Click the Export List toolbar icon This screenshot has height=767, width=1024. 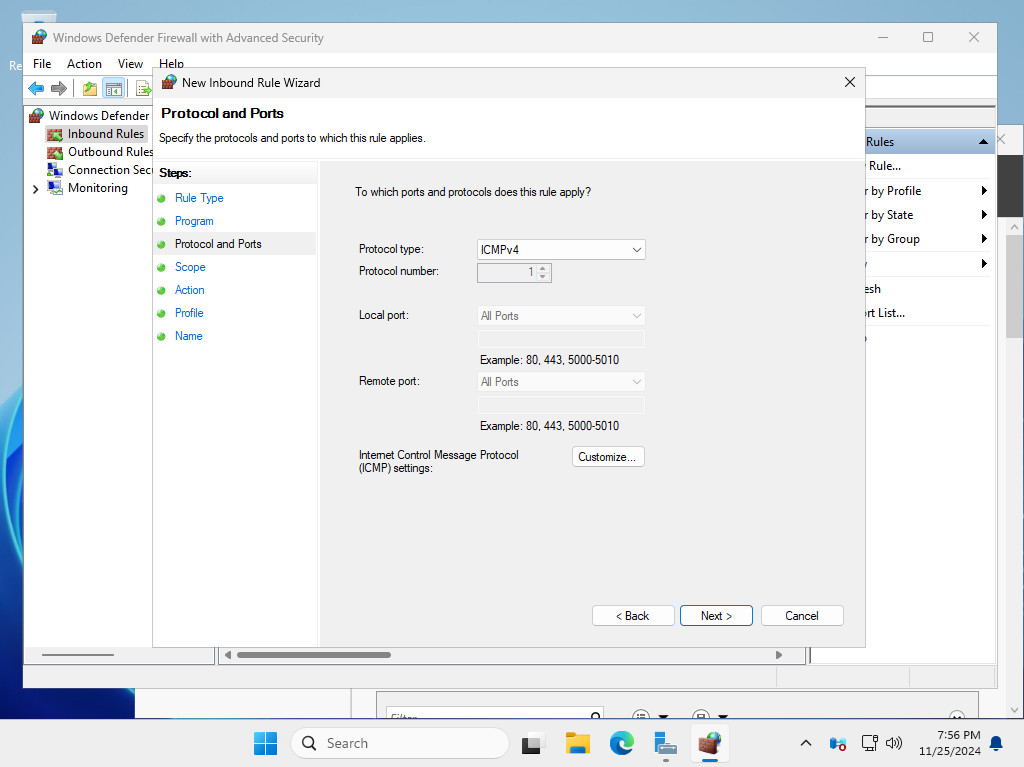(143, 88)
